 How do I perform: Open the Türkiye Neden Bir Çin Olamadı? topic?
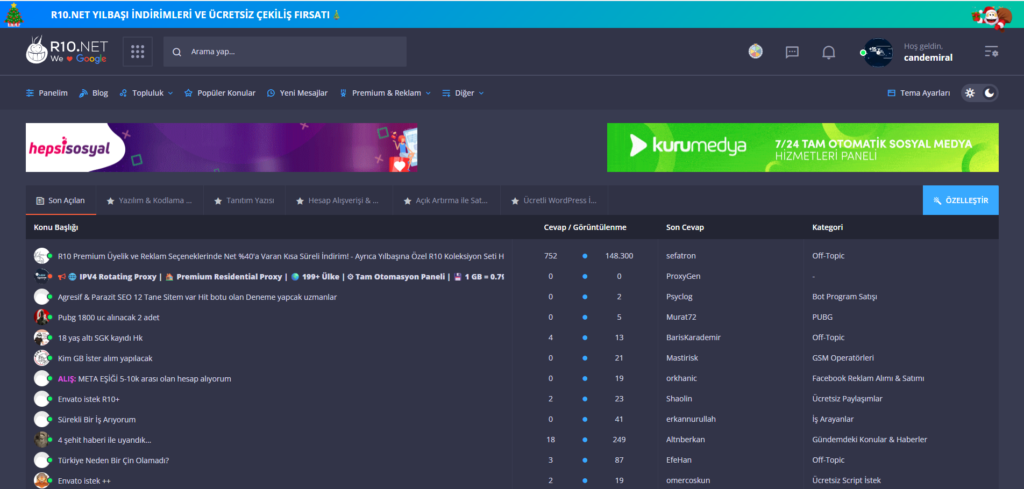113,460
